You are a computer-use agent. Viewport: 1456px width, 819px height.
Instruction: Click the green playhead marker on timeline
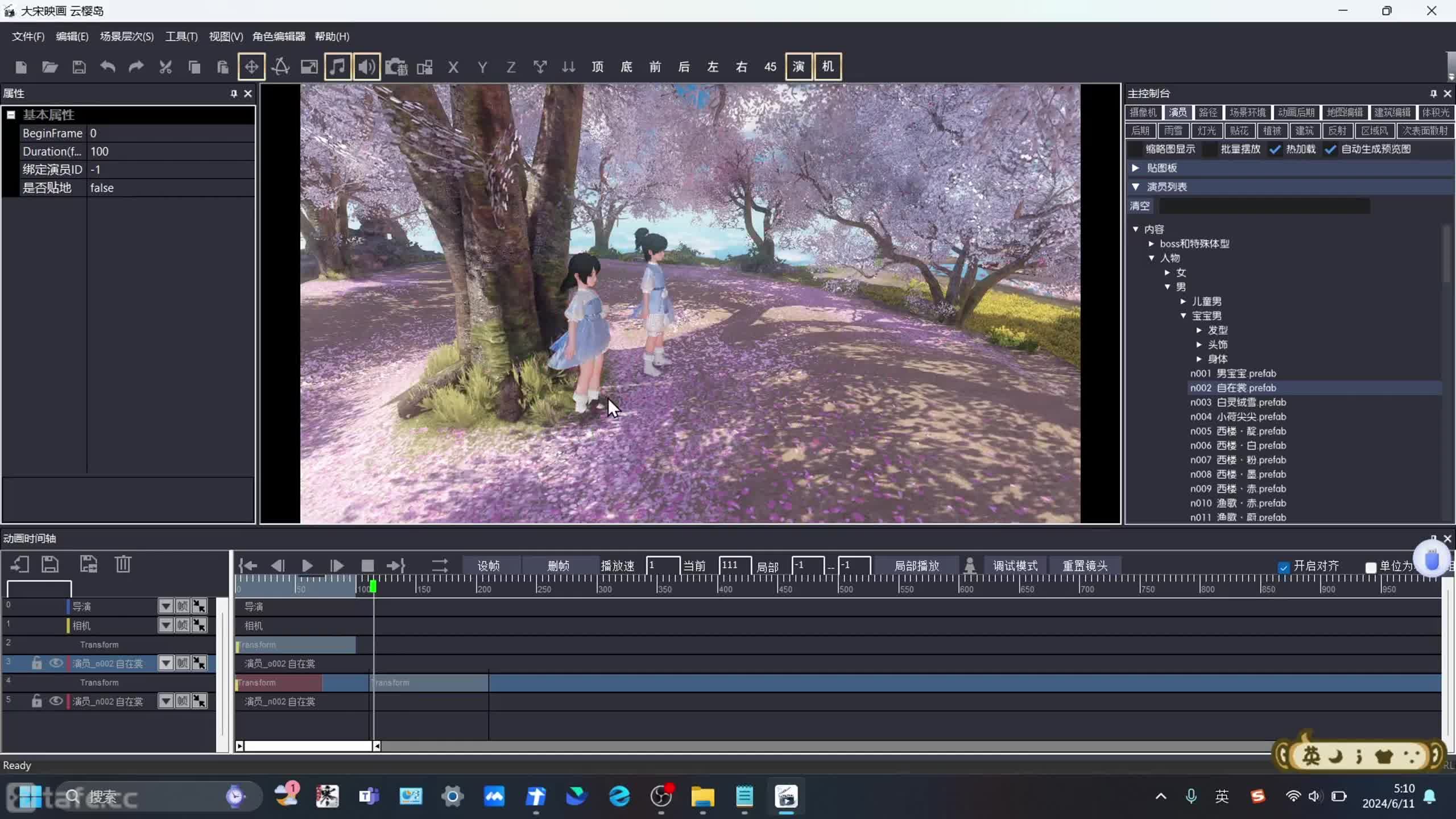tap(373, 586)
